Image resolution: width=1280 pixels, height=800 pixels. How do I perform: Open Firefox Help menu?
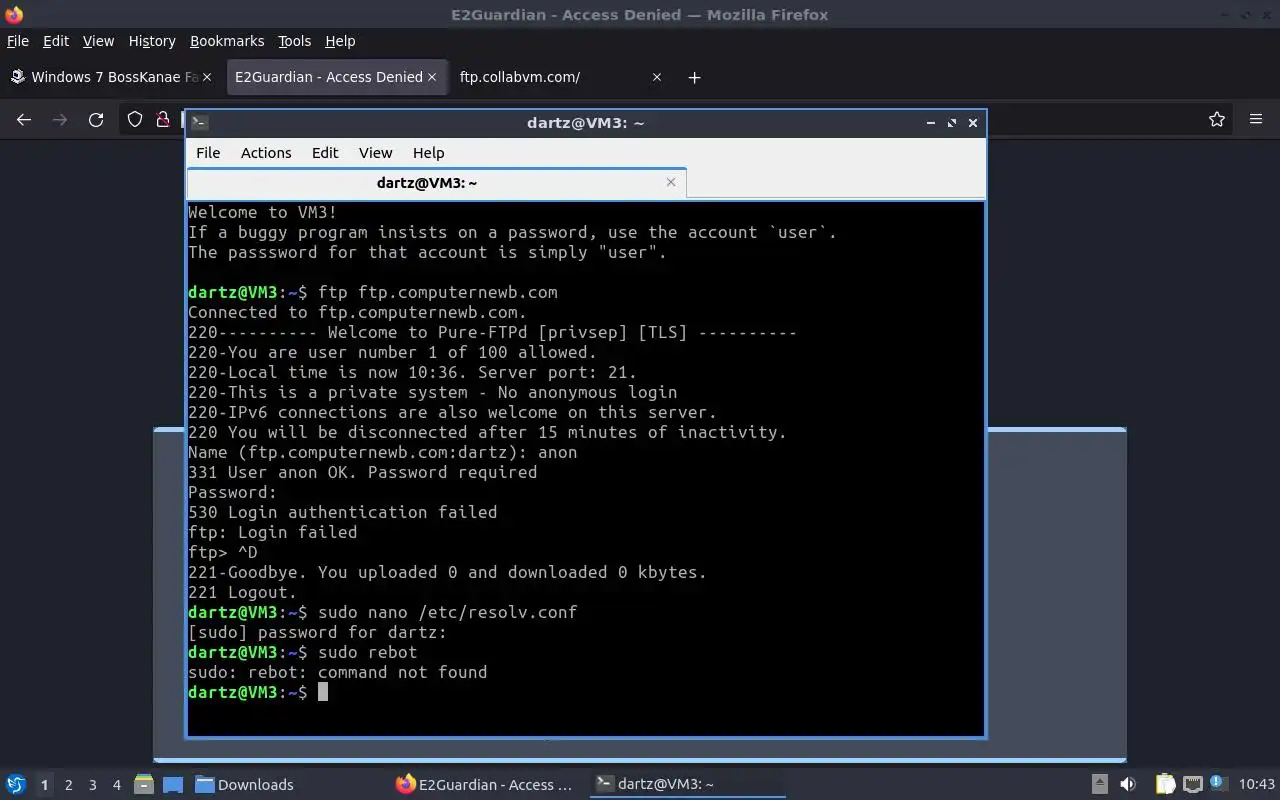click(x=340, y=41)
